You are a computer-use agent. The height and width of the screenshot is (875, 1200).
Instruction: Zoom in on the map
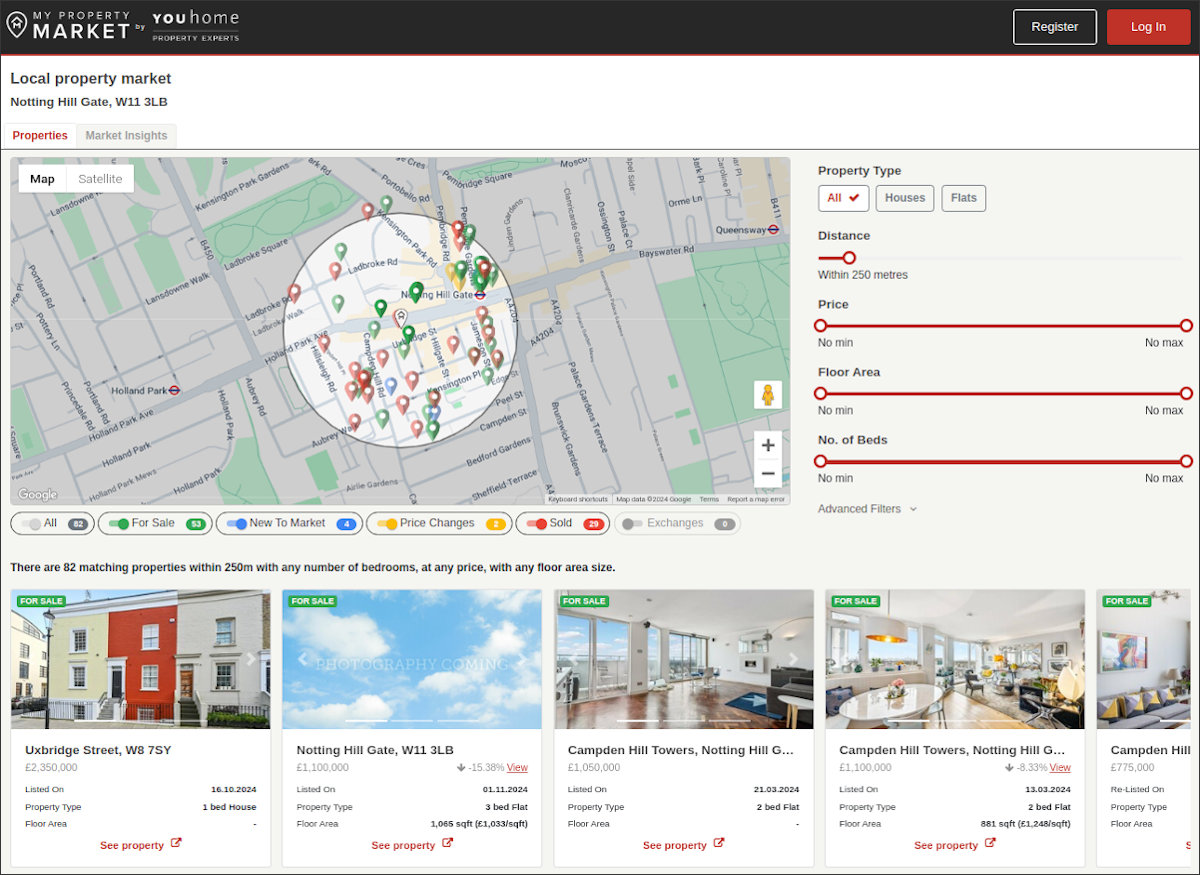(768, 445)
